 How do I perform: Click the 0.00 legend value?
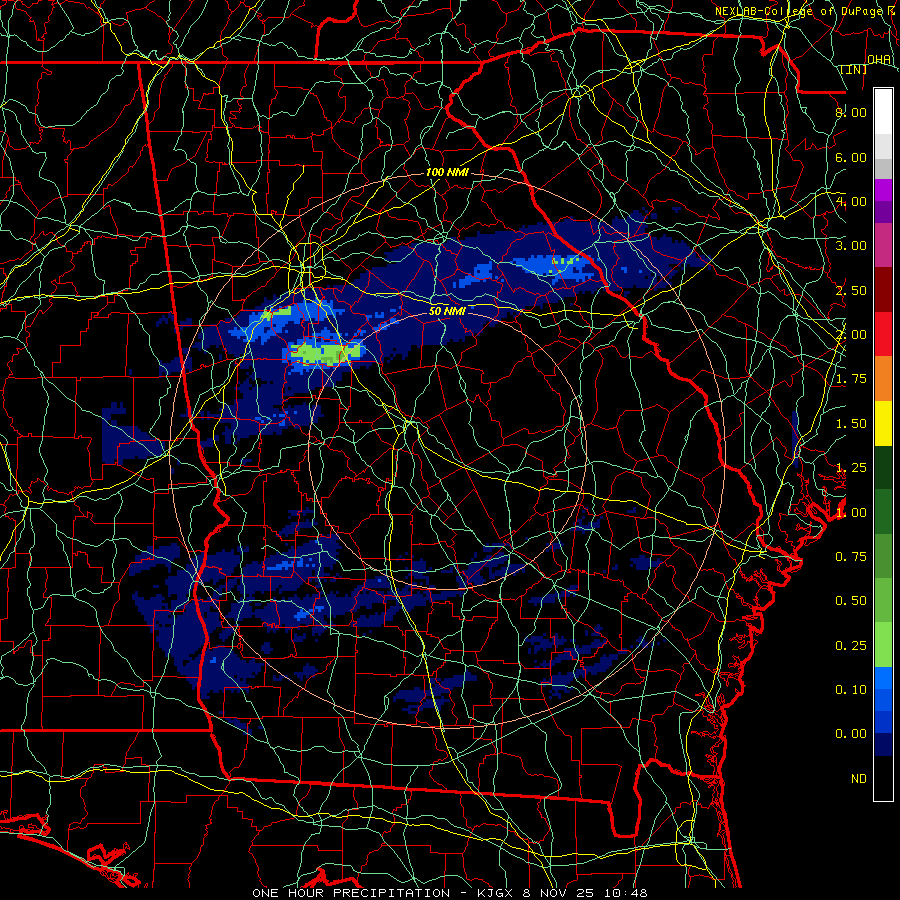[851, 734]
